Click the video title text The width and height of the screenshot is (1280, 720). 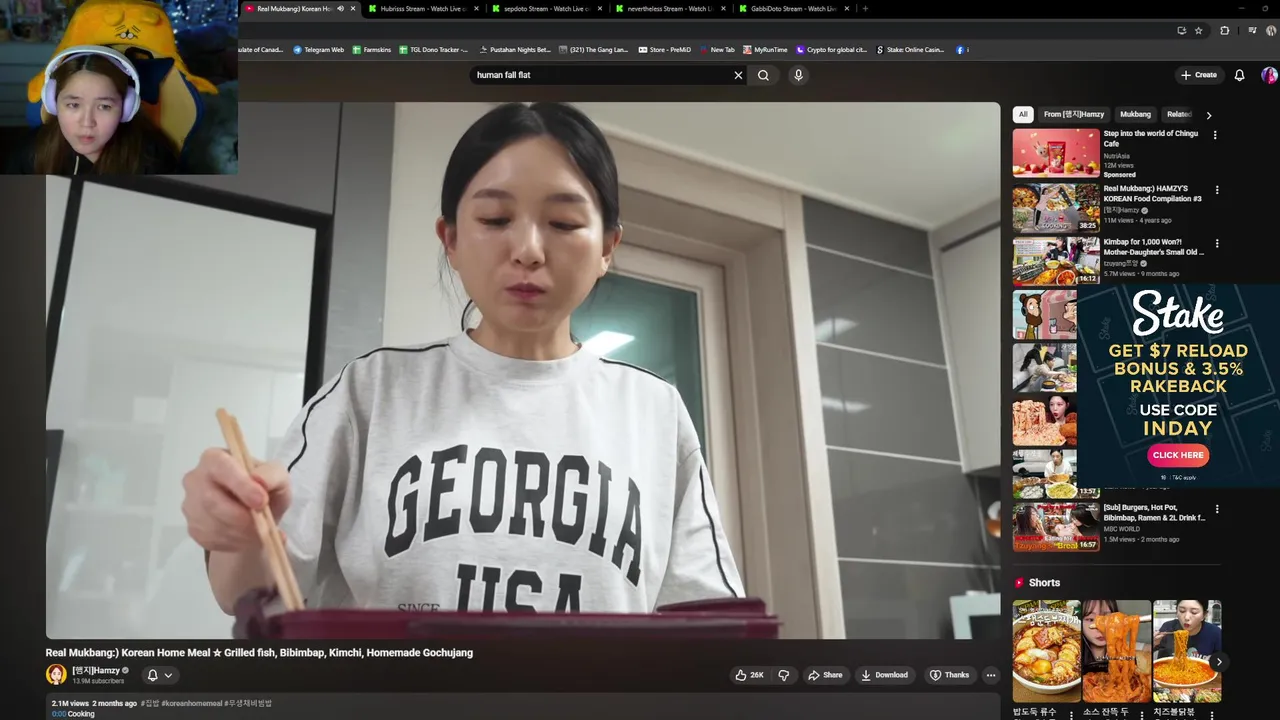pos(259,653)
